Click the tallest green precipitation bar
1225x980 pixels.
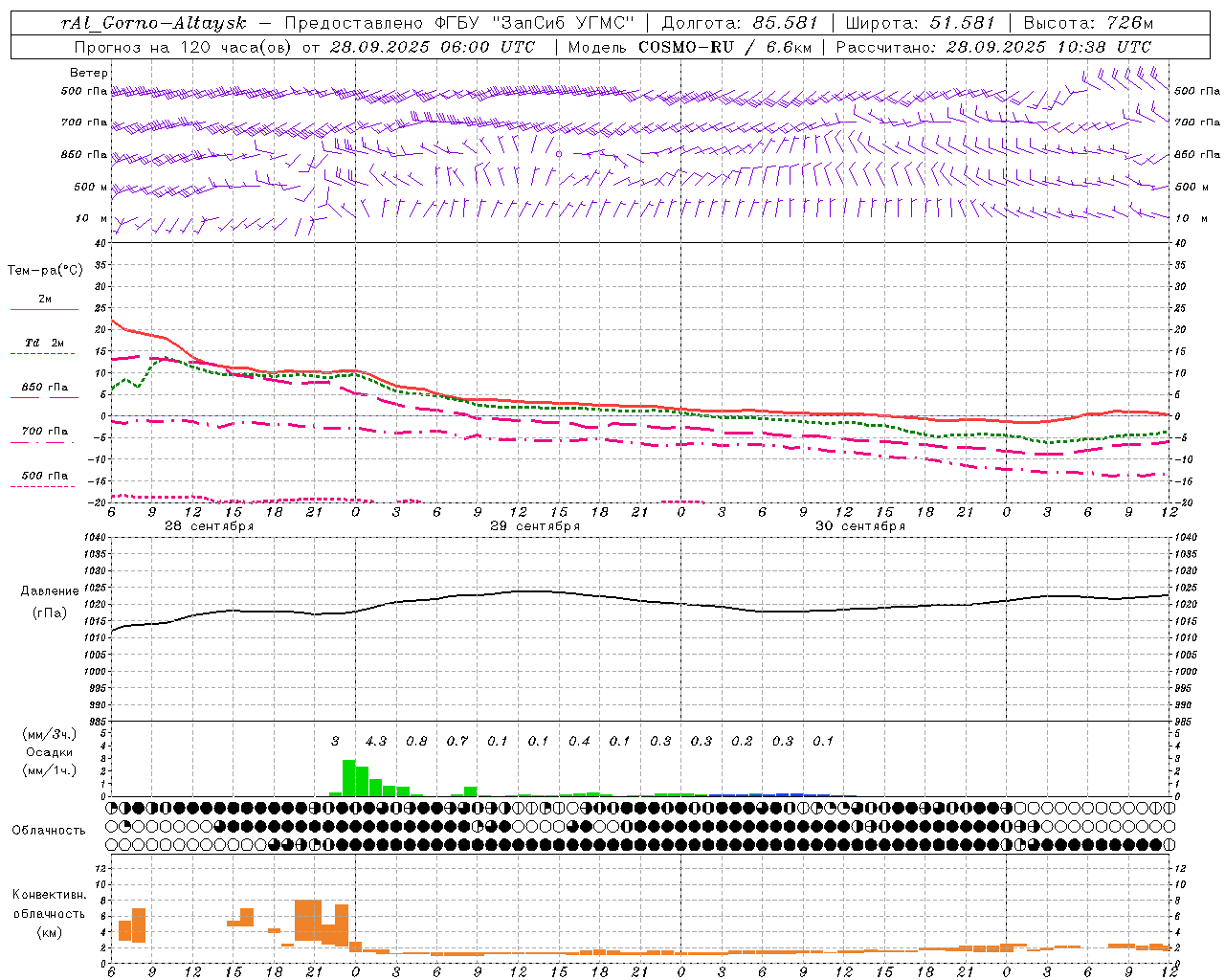[349, 778]
